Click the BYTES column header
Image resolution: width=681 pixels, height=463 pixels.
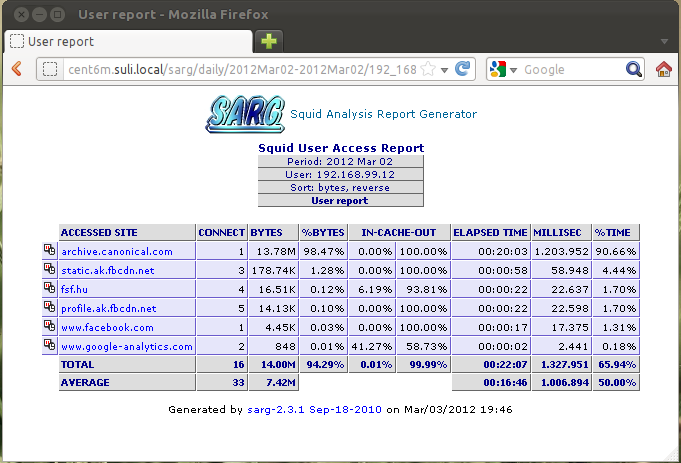273,232
